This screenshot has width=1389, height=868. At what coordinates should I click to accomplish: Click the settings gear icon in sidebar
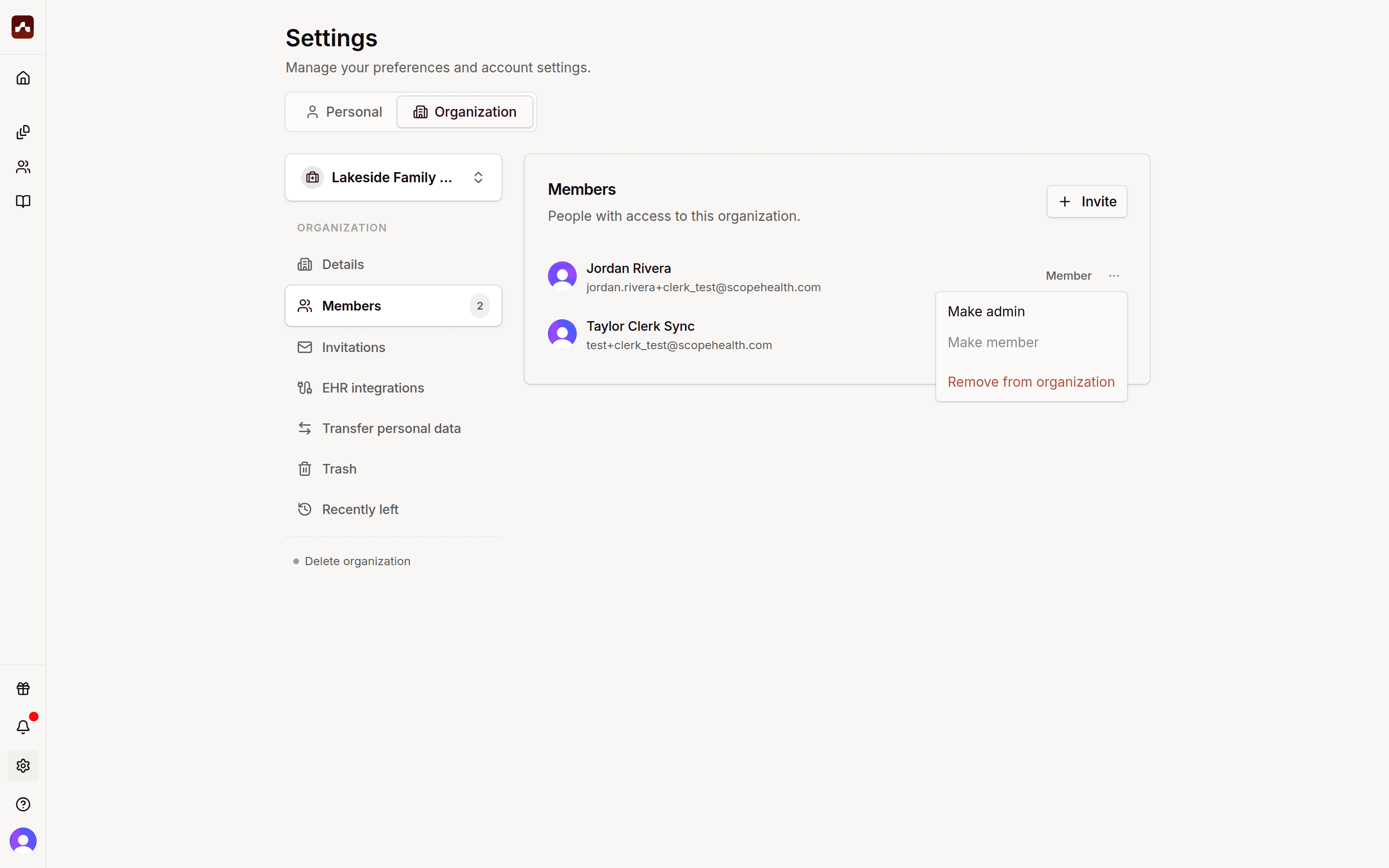tap(23, 766)
